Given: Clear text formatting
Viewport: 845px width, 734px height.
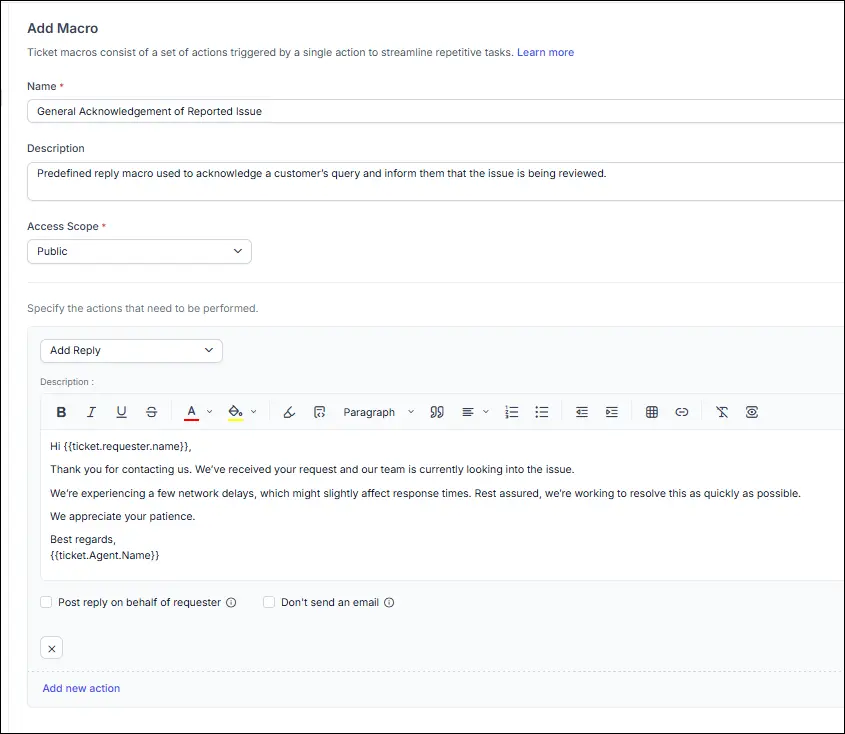Looking at the screenshot, I should tap(722, 412).
